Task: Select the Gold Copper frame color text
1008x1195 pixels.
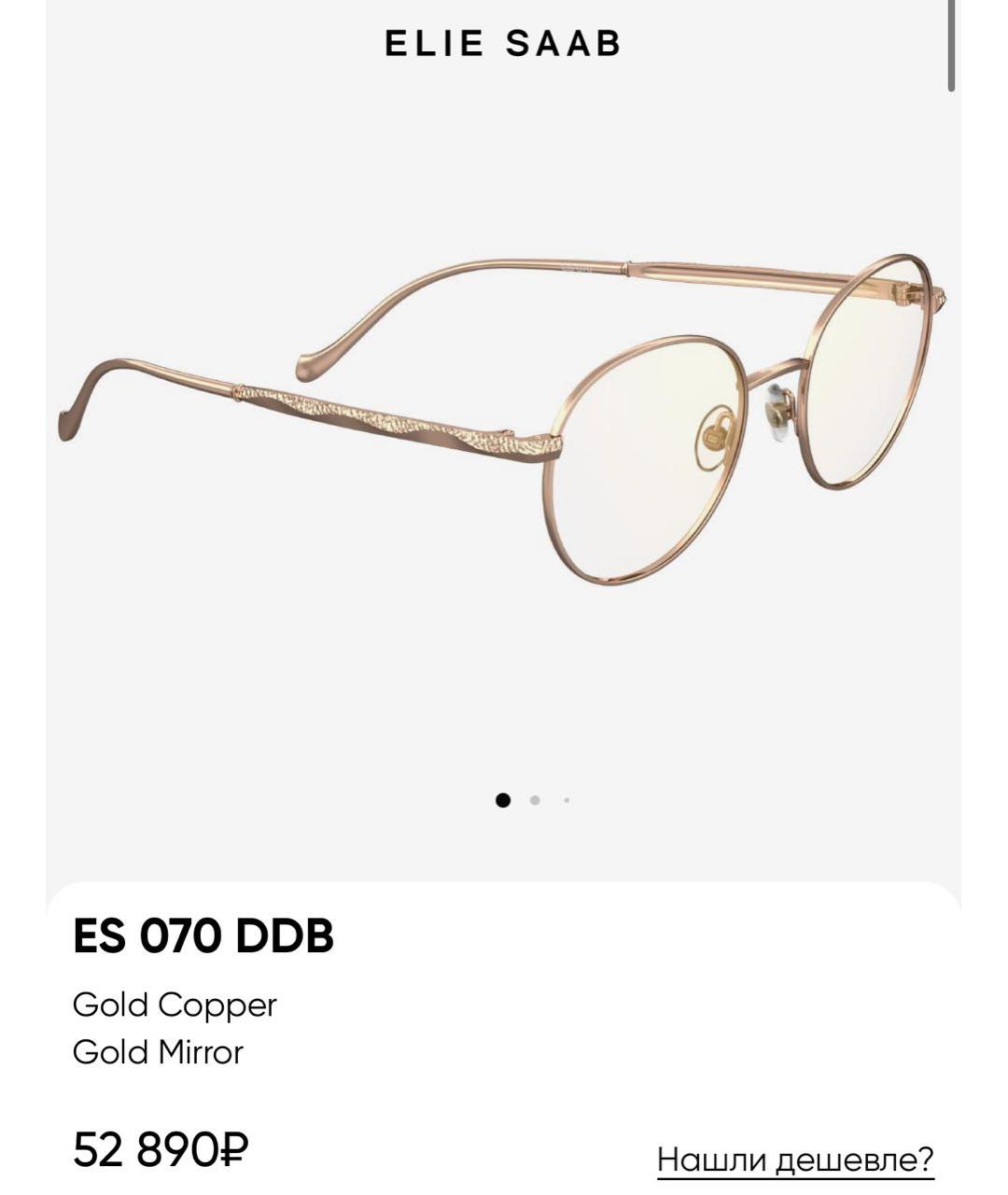Action: (175, 1005)
